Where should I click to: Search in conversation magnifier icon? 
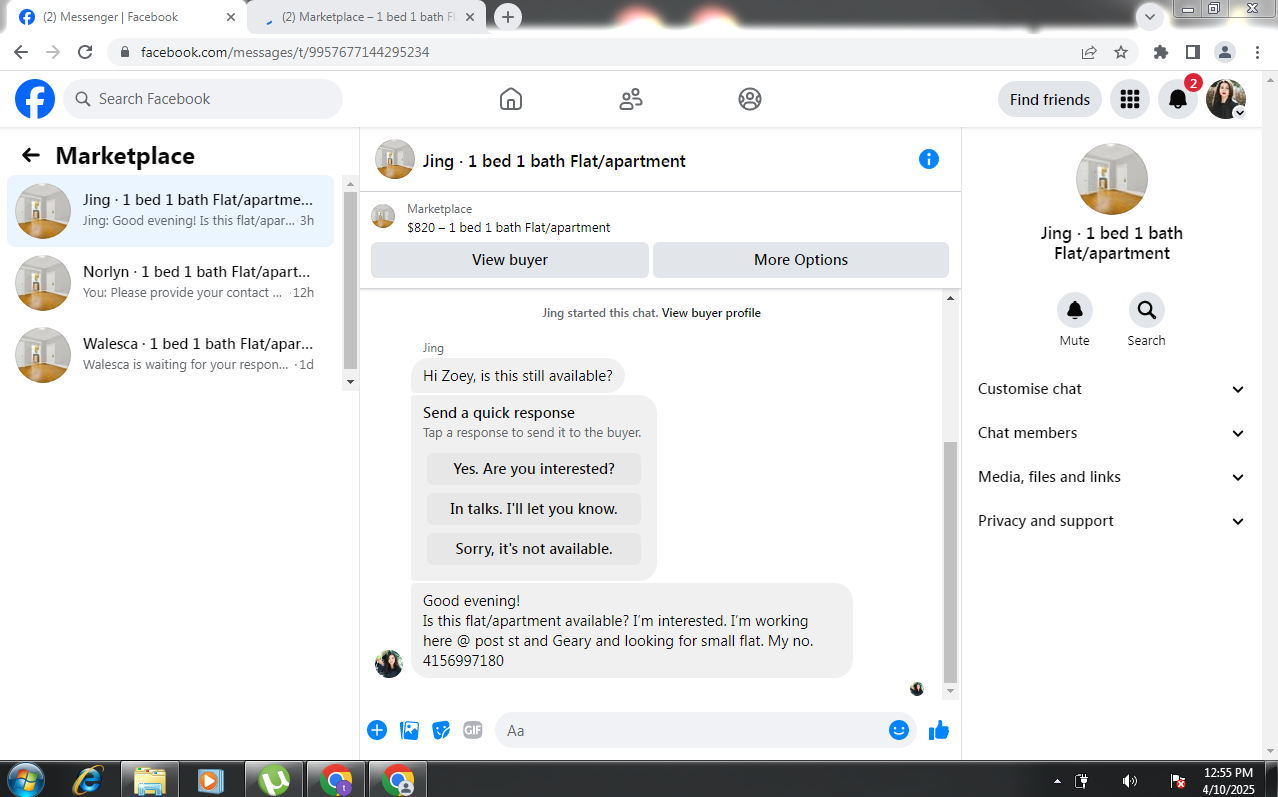coord(1147,310)
